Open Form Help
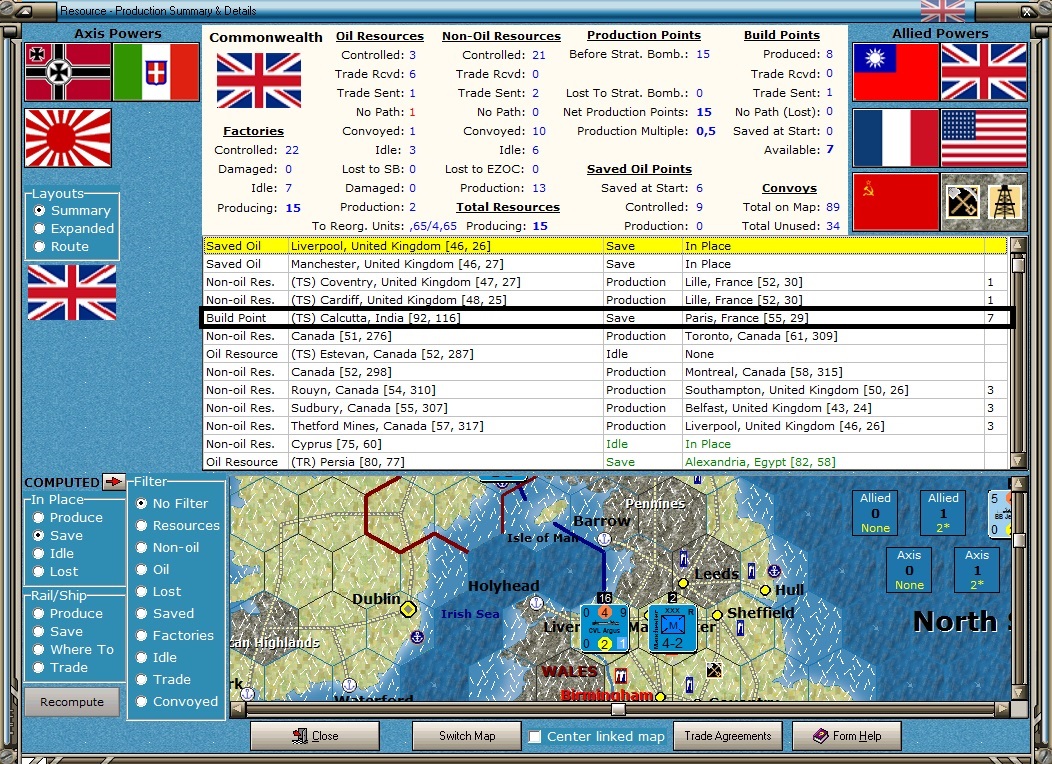This screenshot has width=1052, height=764. click(847, 736)
